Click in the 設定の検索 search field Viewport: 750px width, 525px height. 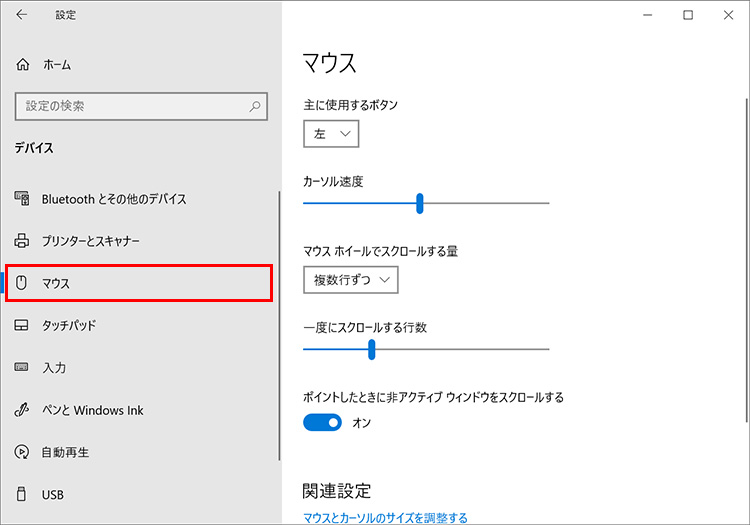(130, 105)
